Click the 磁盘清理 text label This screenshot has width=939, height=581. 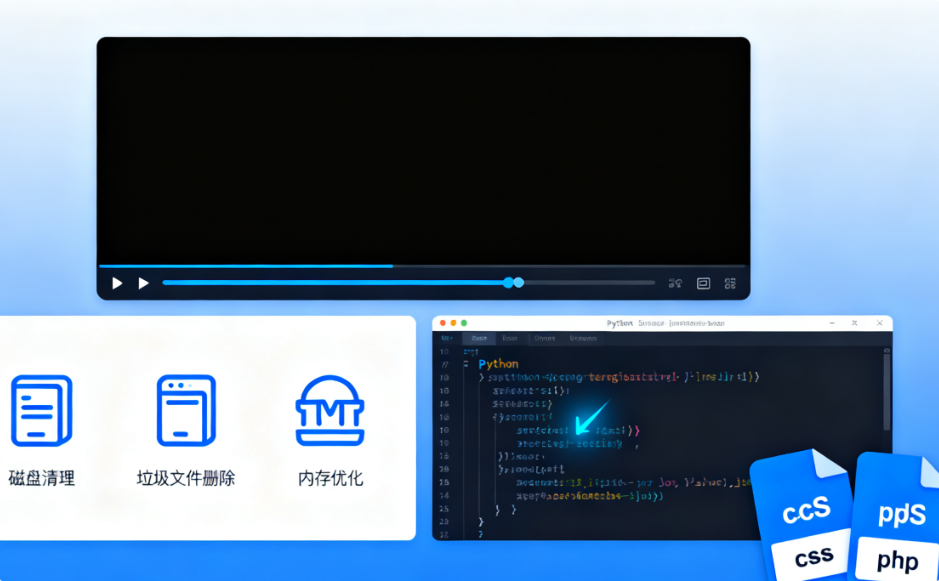(x=41, y=478)
